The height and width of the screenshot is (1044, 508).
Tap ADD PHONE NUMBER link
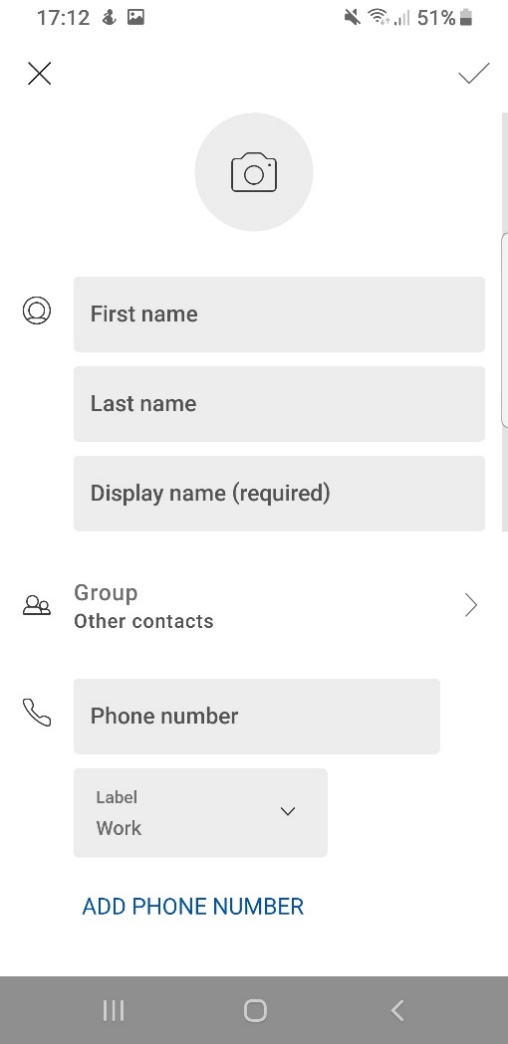[193, 906]
